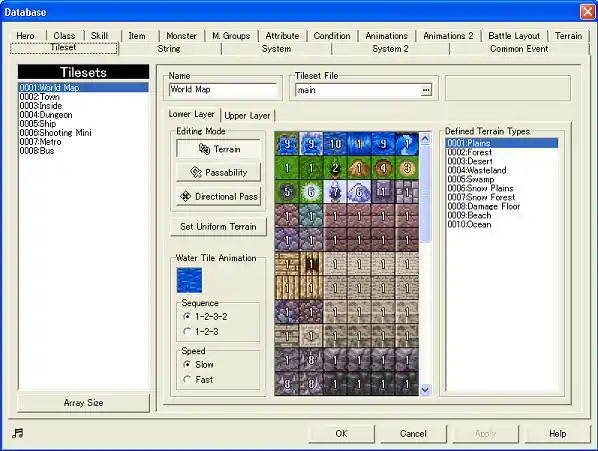Click the Set Uniform Terrain button
The image size is (598, 451).
218,226
